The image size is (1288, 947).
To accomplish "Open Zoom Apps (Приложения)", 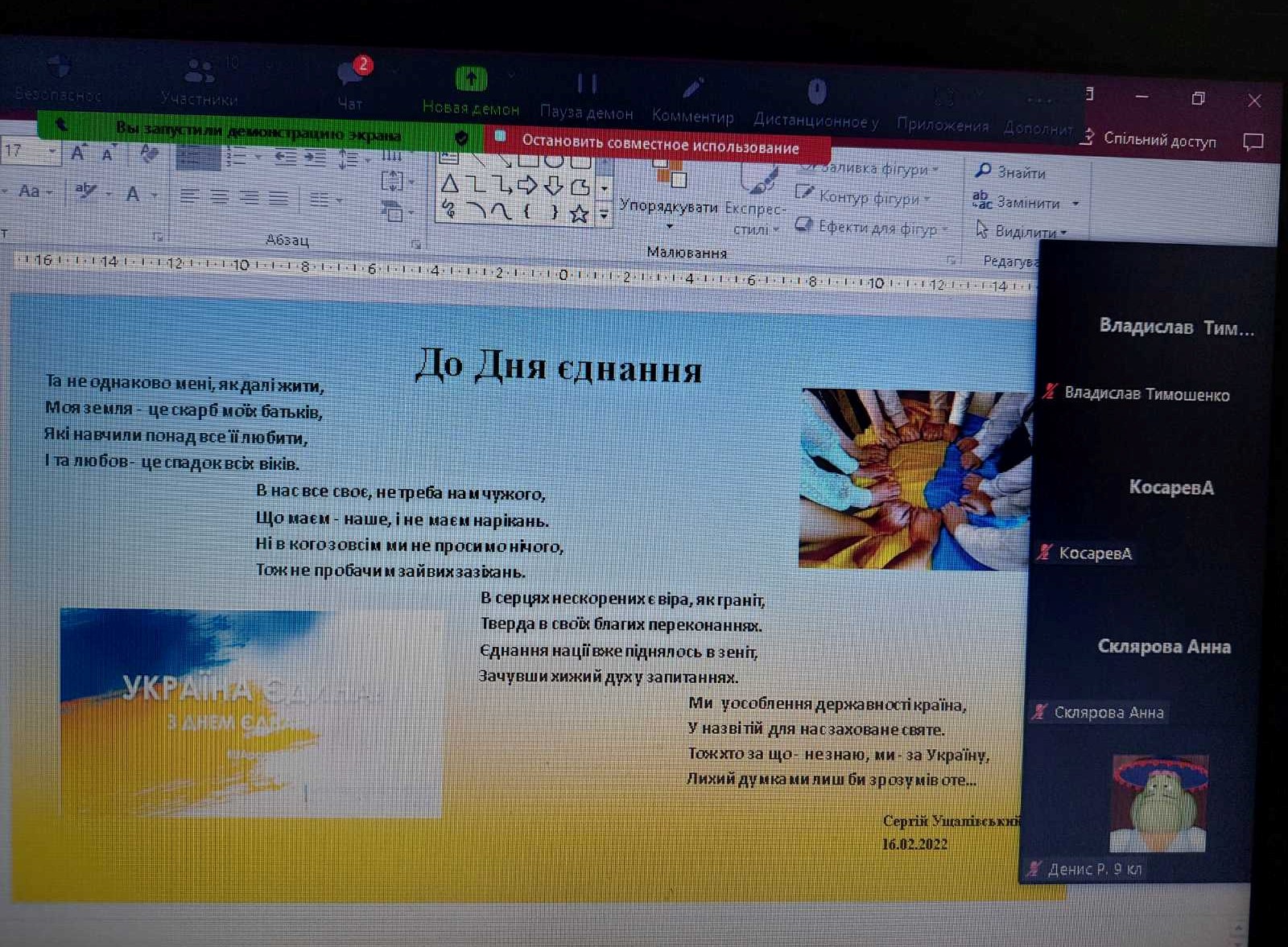I will (x=943, y=111).
